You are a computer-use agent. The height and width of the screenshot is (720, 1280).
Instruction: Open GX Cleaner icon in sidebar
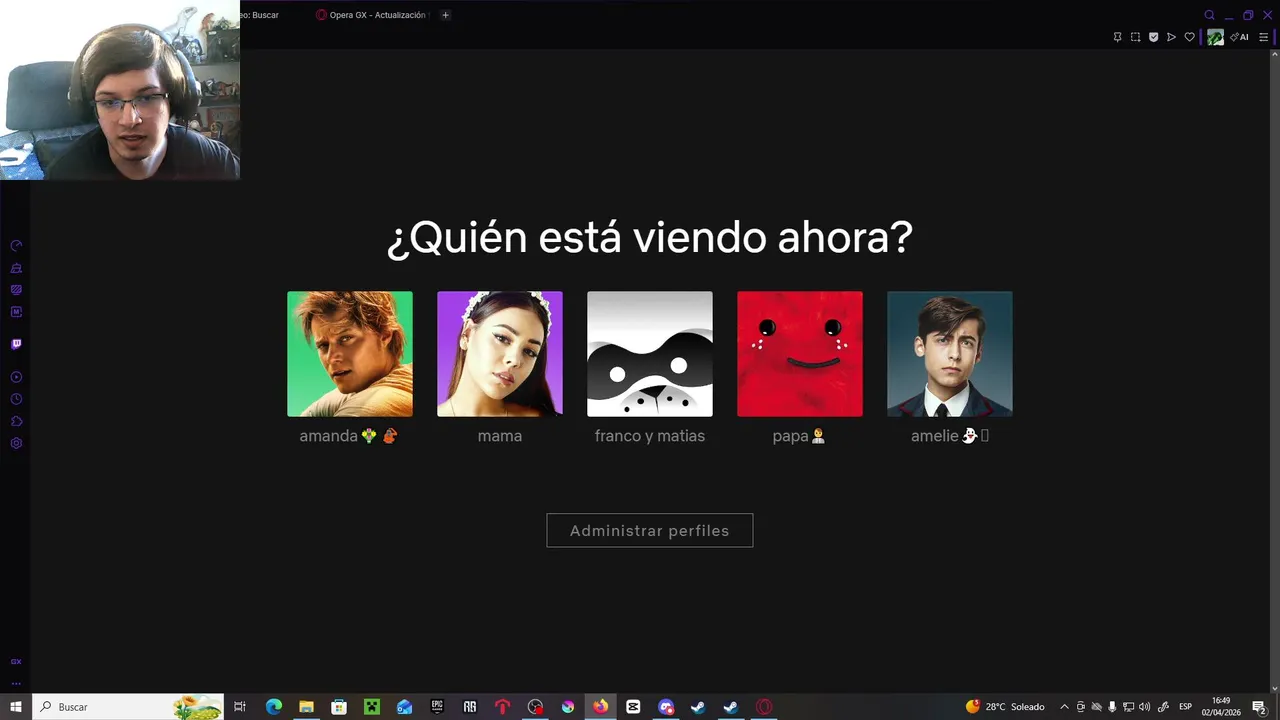tap(16, 268)
